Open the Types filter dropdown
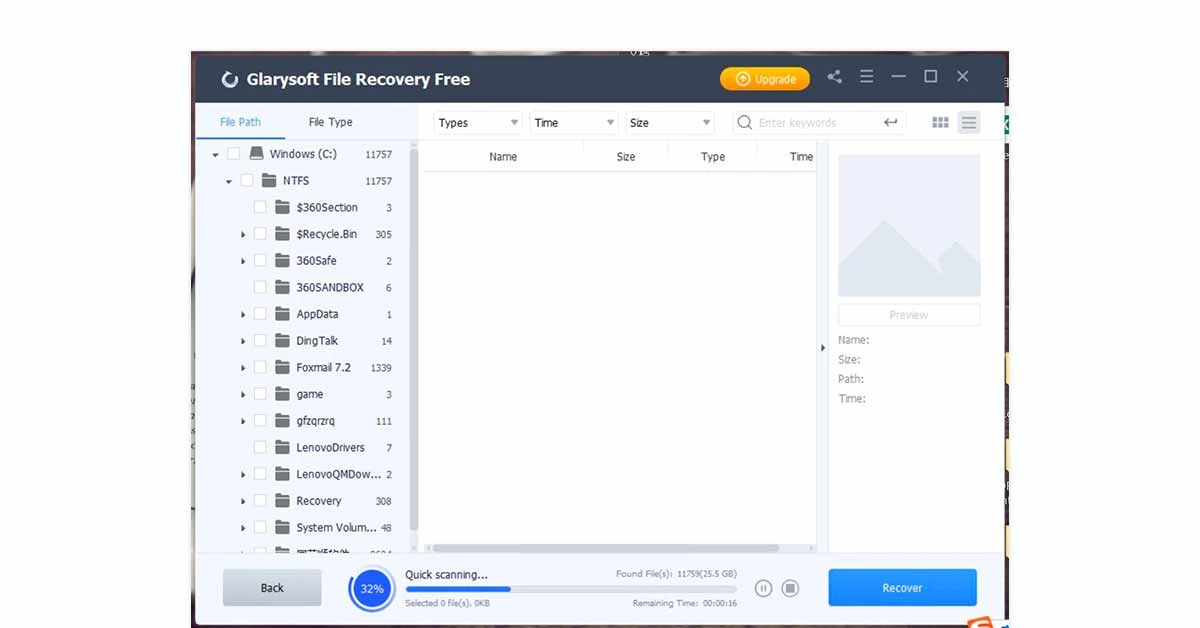 477,121
